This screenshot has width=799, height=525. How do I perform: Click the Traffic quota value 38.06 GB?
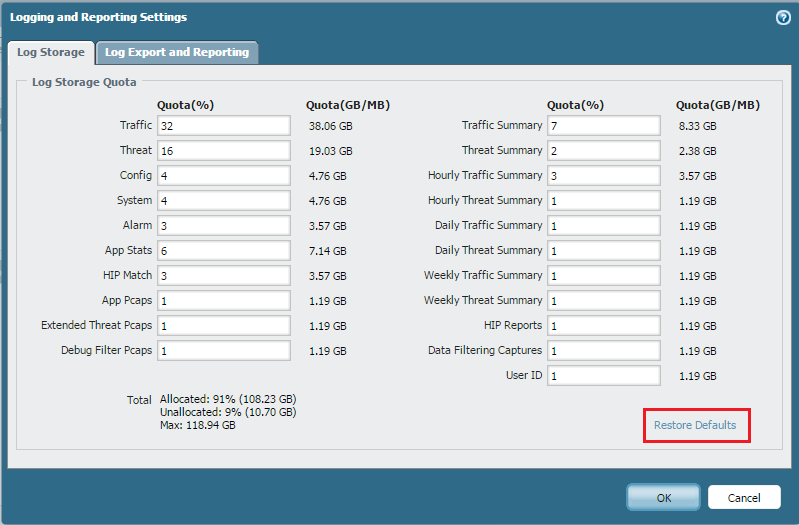[331, 126]
